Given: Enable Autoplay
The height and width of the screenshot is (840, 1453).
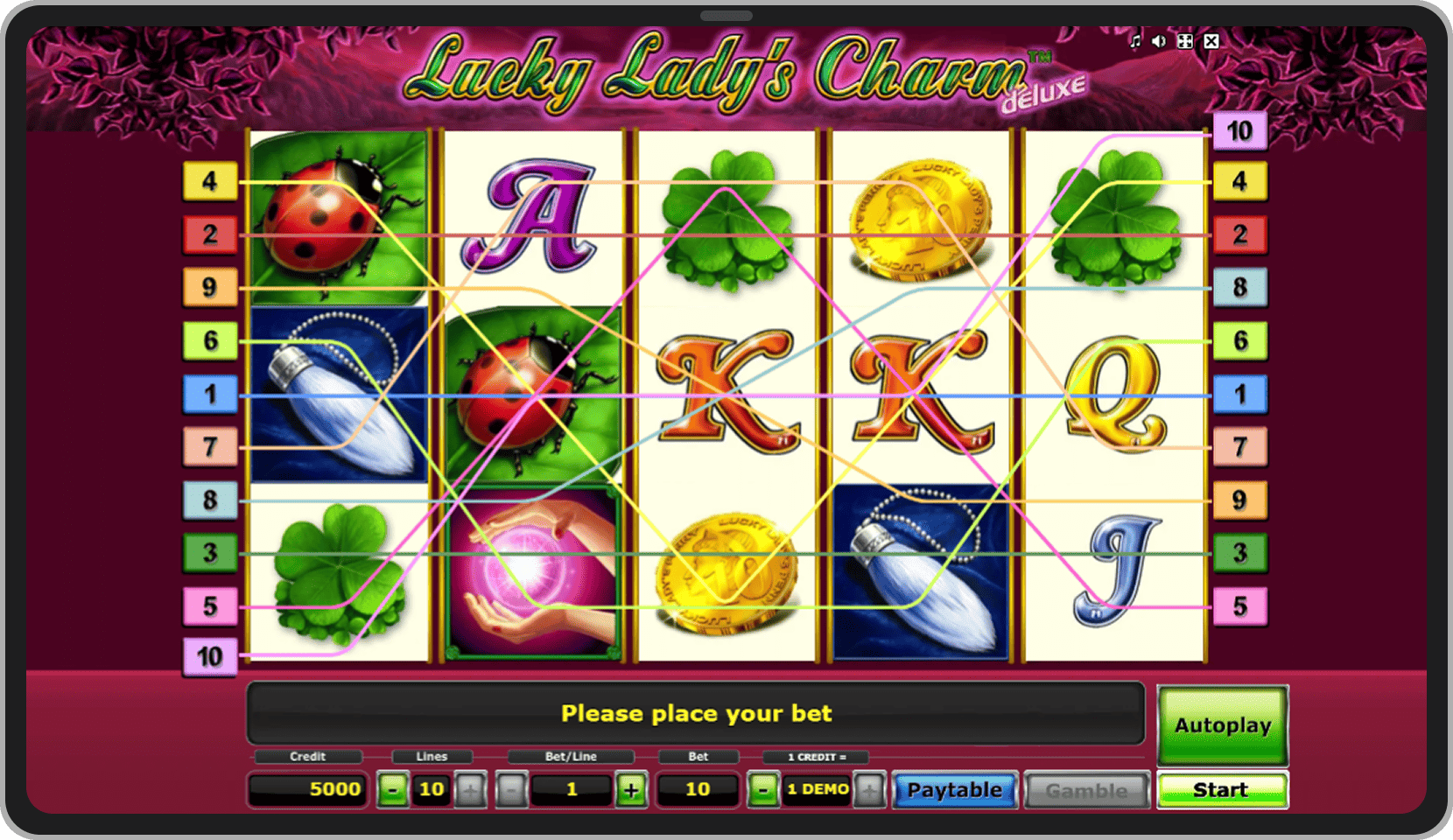Looking at the screenshot, I should pos(1222,725).
